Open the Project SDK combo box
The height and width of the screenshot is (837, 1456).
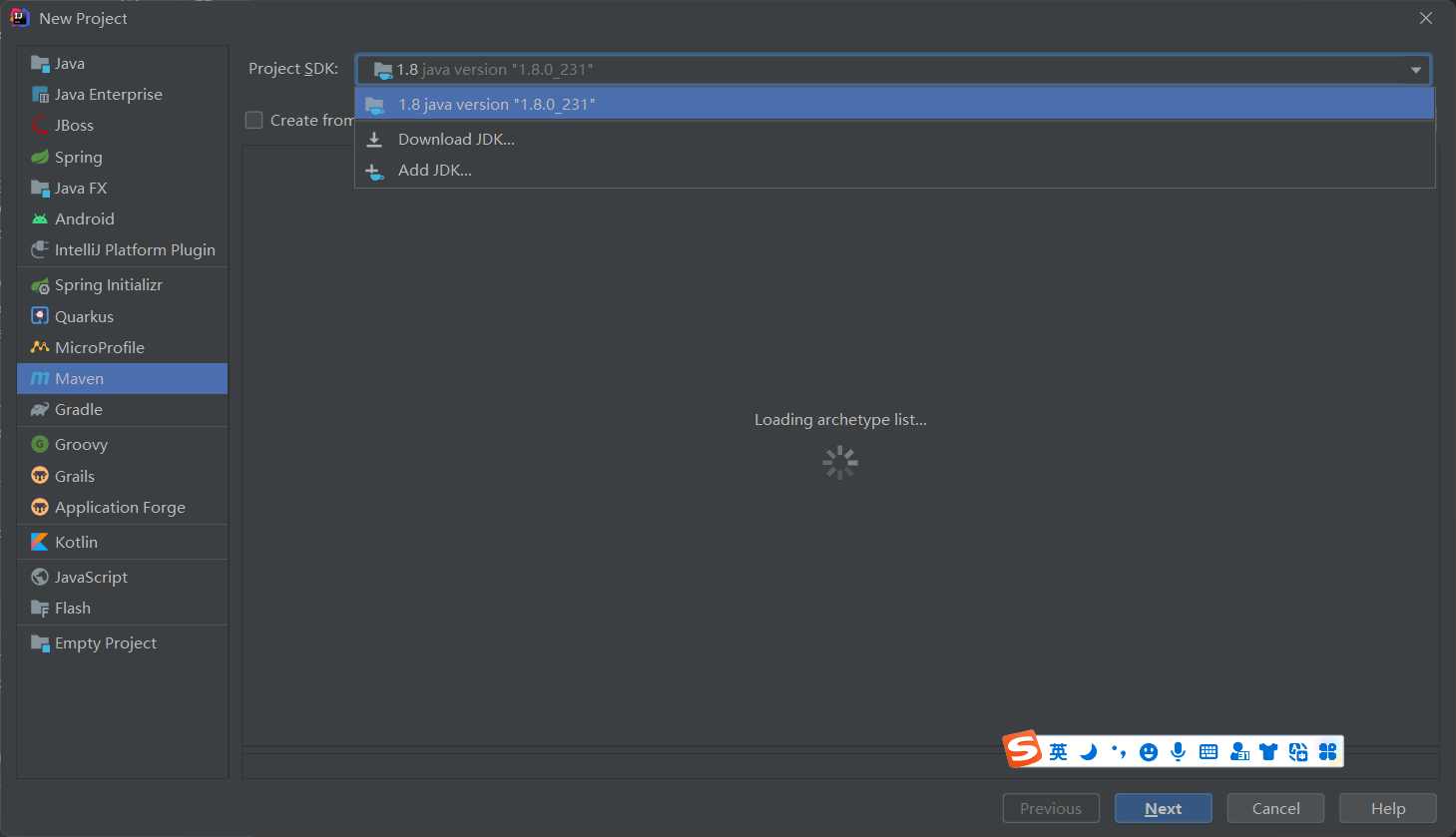tap(893, 70)
